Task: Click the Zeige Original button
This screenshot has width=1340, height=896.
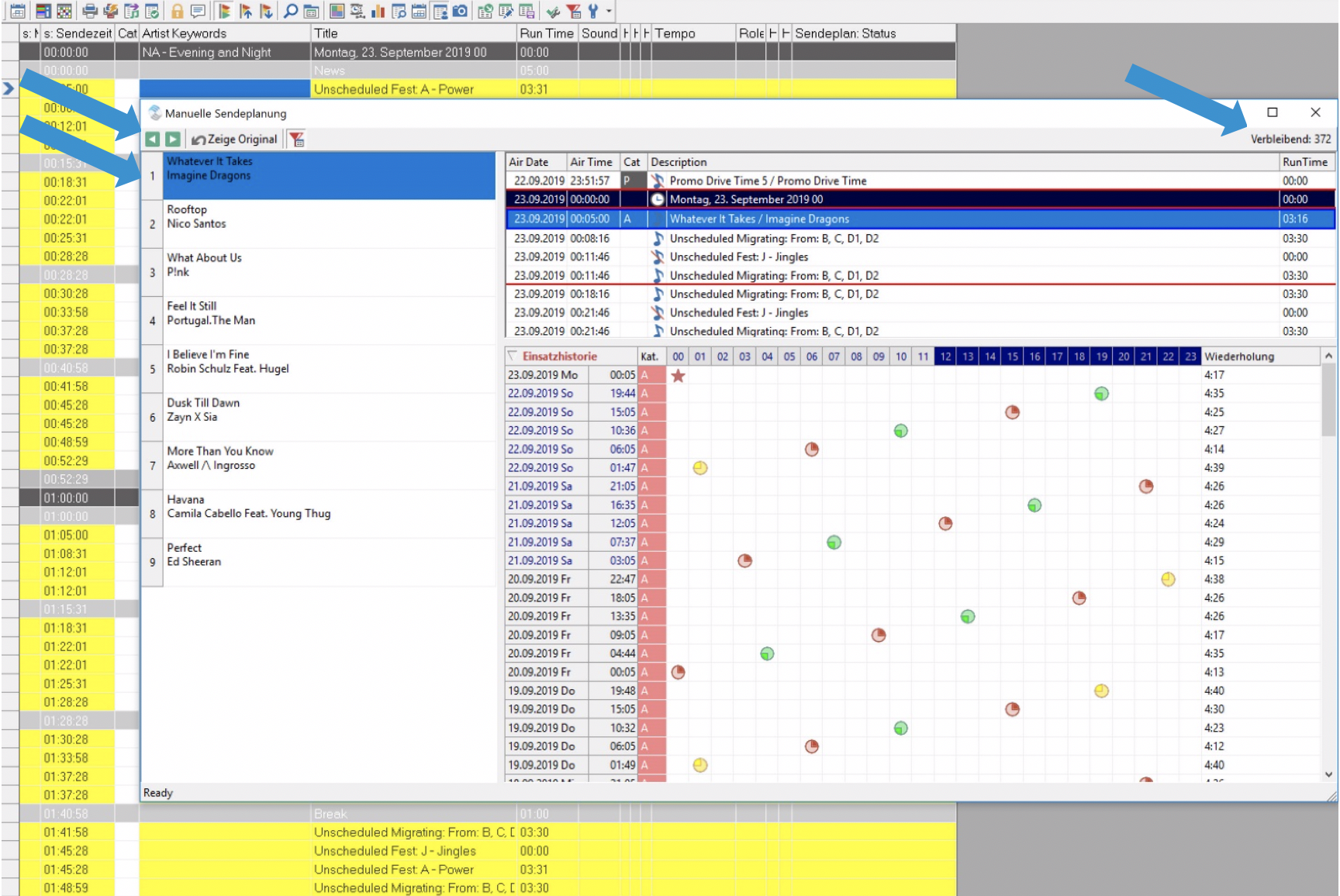Action: click(x=234, y=140)
